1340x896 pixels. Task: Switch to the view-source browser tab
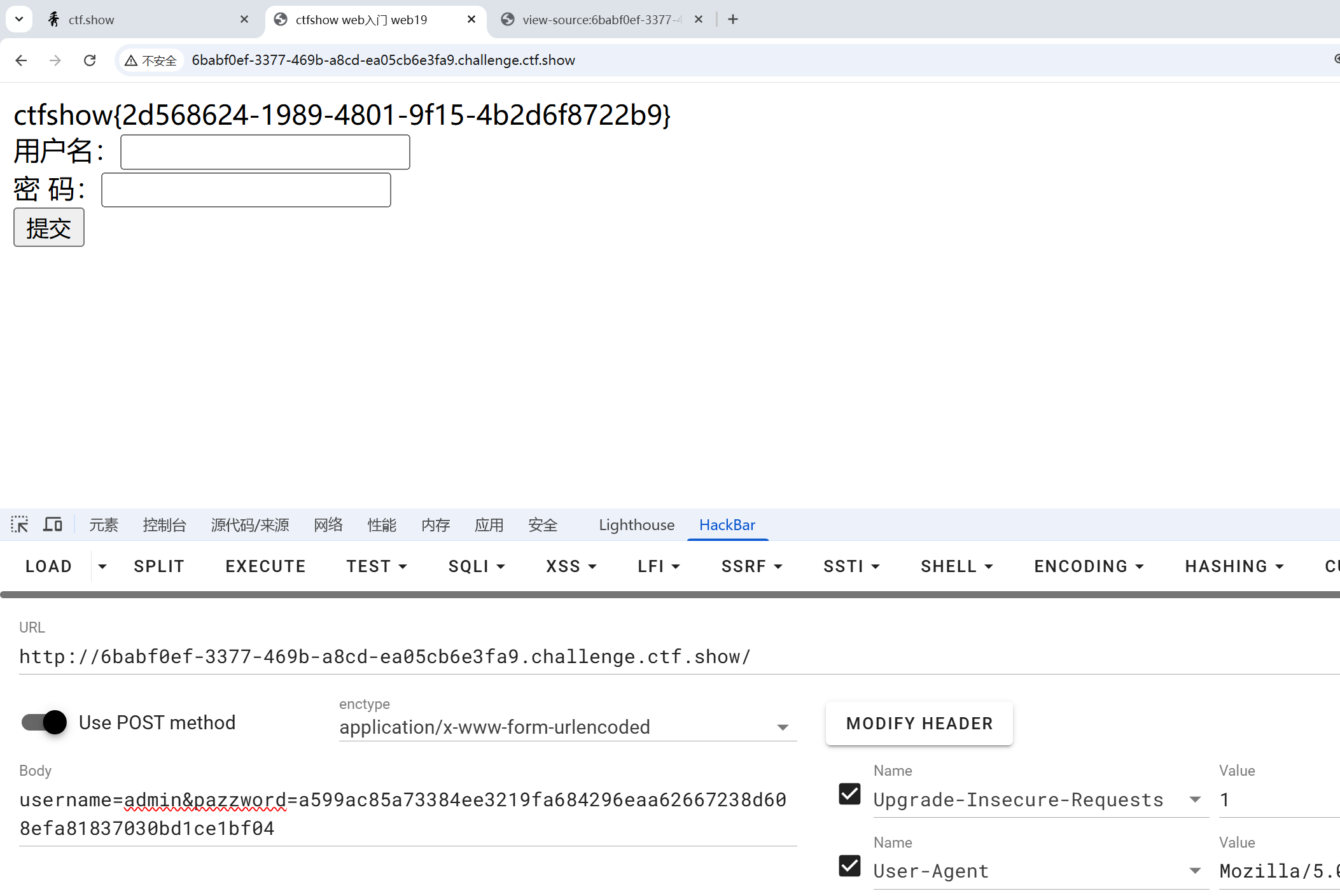pyautogui.click(x=598, y=20)
